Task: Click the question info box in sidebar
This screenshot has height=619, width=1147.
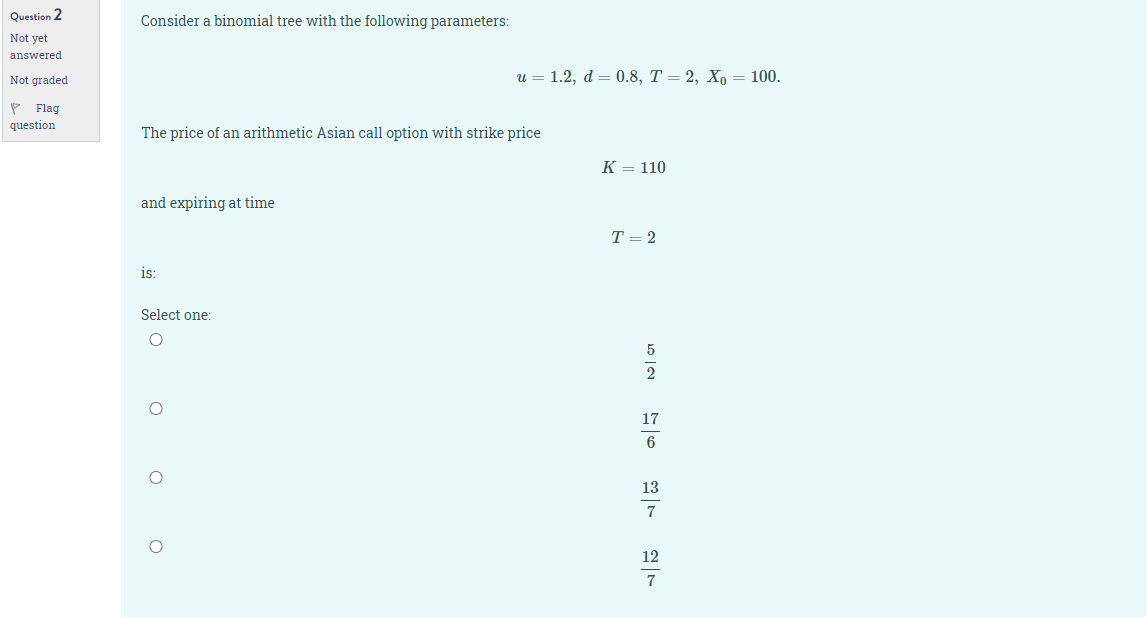Action: pos(50,70)
